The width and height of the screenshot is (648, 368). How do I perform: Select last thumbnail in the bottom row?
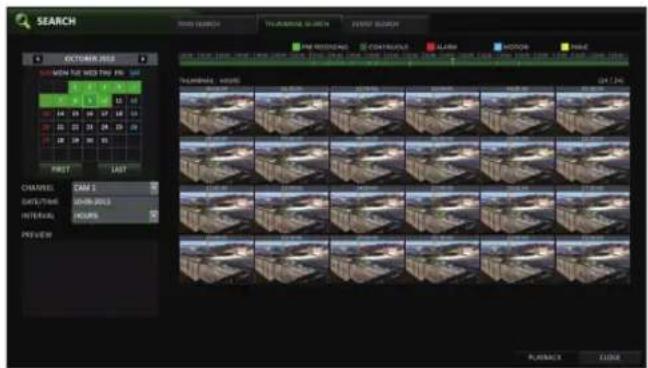click(x=593, y=260)
